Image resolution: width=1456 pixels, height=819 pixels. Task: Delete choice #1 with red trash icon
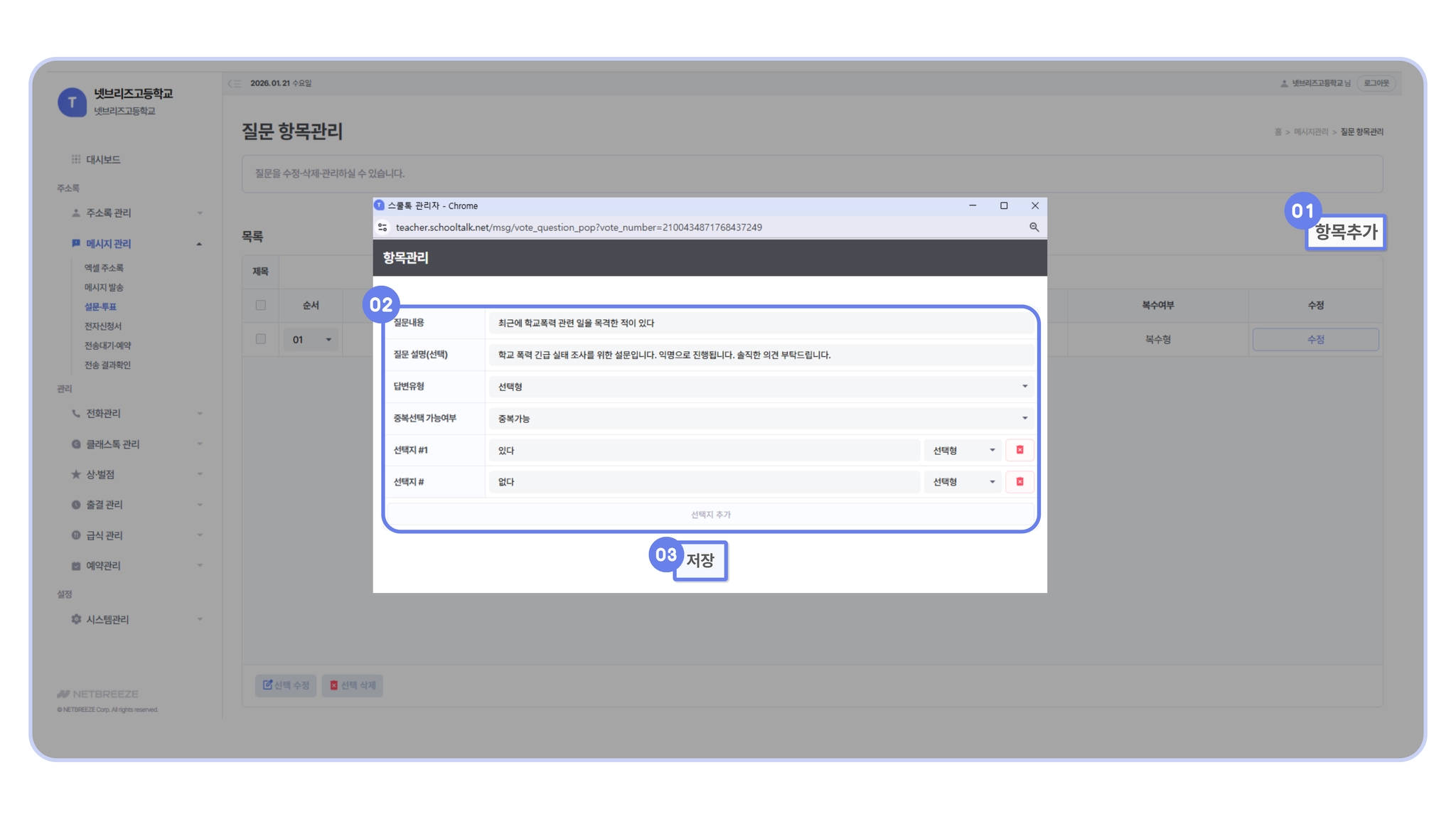(1019, 450)
